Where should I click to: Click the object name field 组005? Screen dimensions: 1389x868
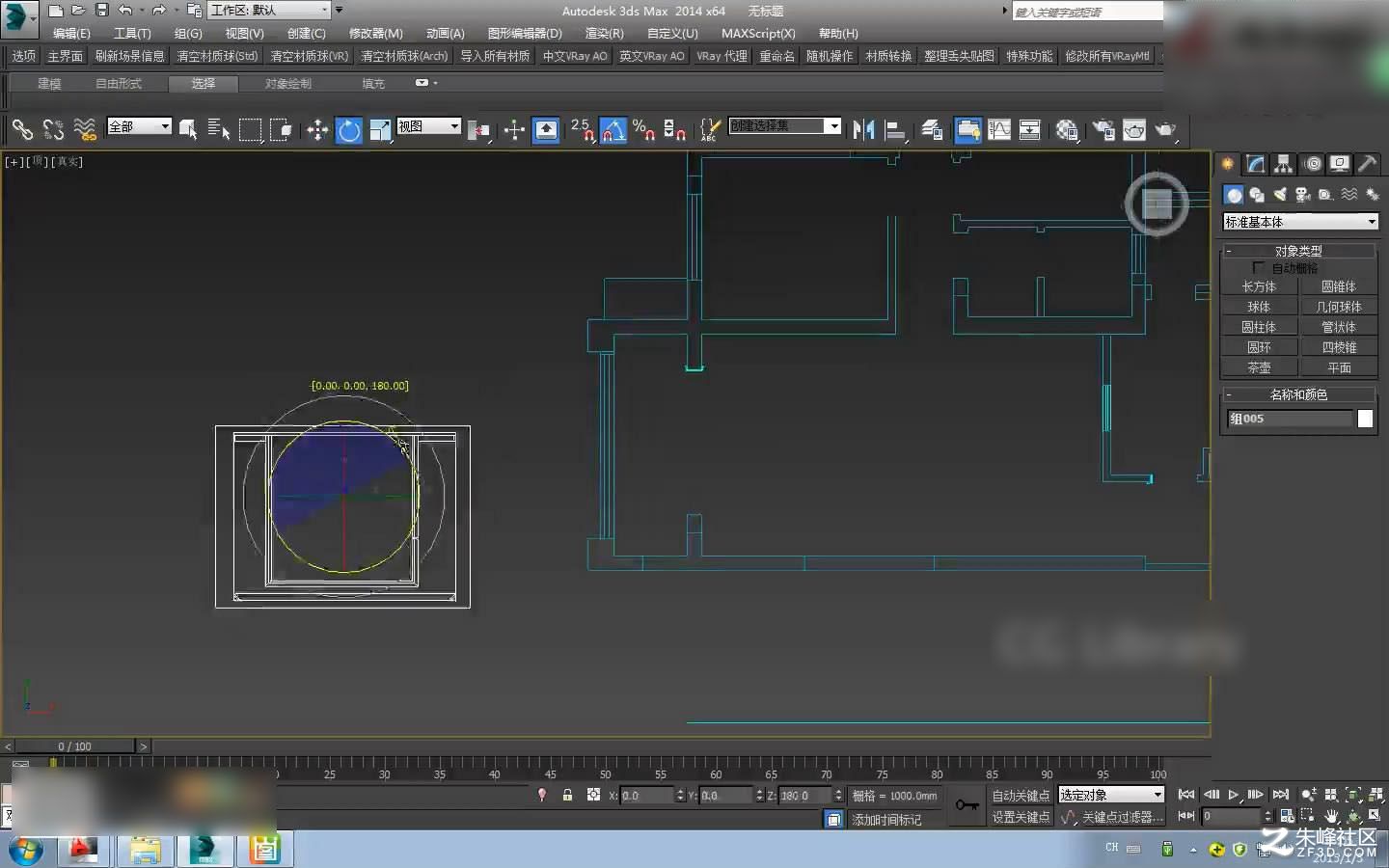[1290, 419]
